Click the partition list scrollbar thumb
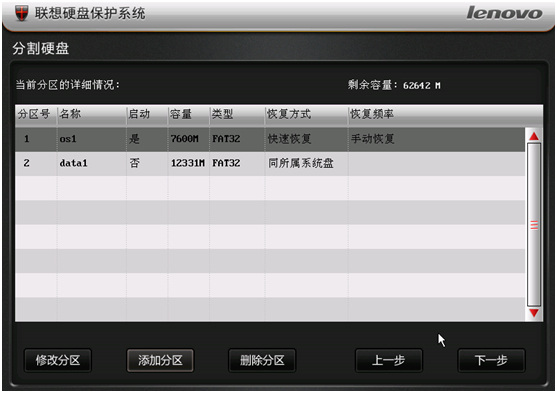The height and width of the screenshot is (393, 557). (x=534, y=225)
